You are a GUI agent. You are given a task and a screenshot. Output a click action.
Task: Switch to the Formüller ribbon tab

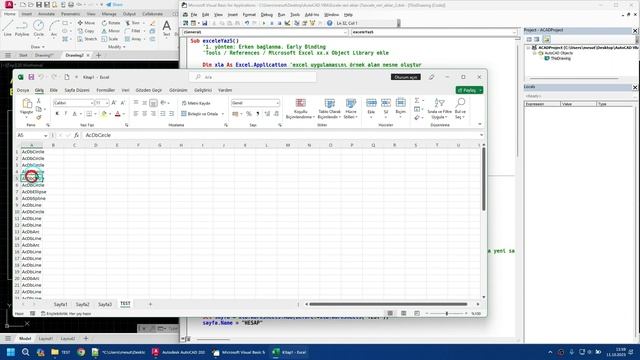click(x=106, y=90)
